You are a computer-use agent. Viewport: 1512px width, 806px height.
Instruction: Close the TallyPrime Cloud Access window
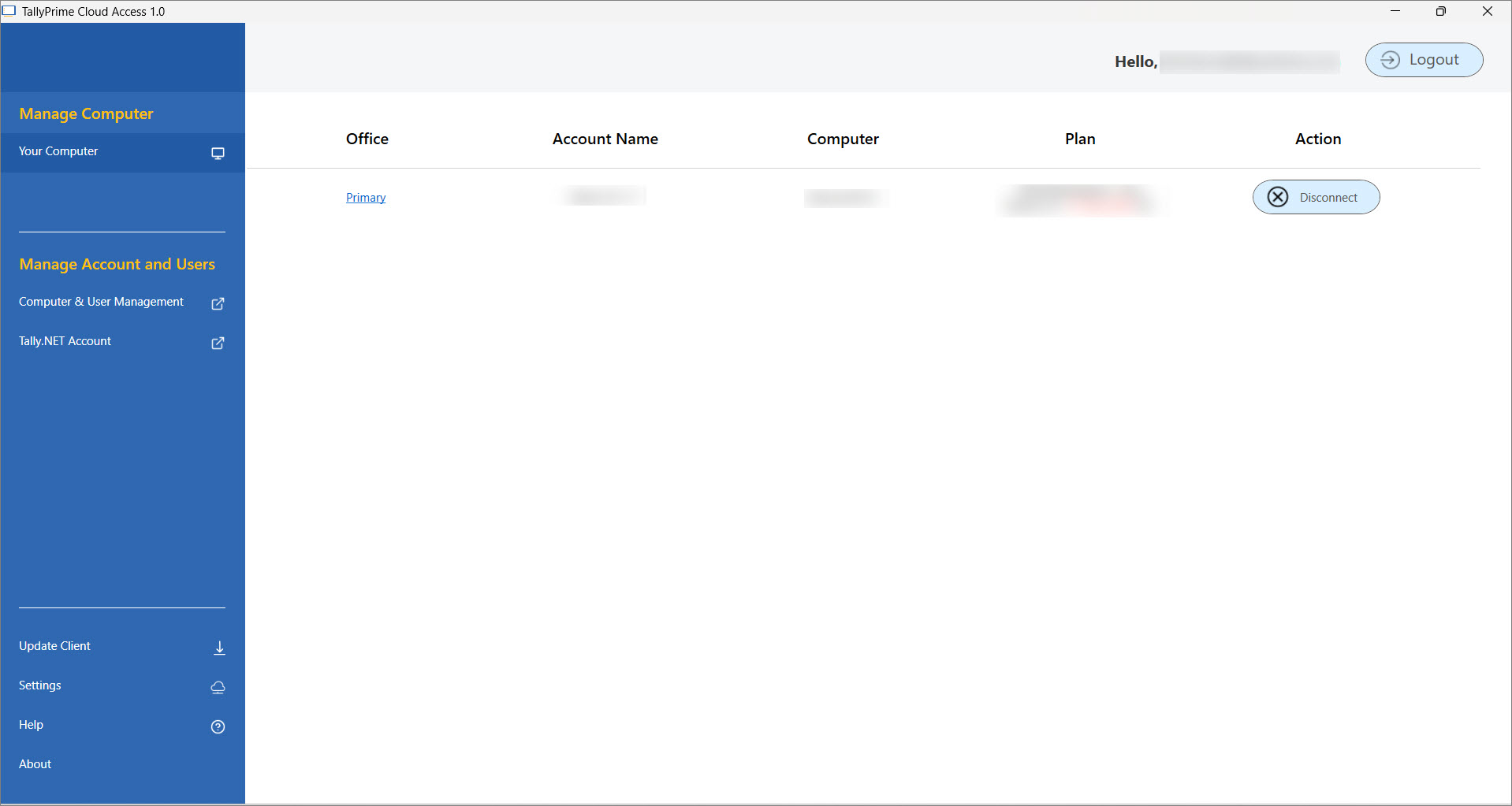point(1487,11)
